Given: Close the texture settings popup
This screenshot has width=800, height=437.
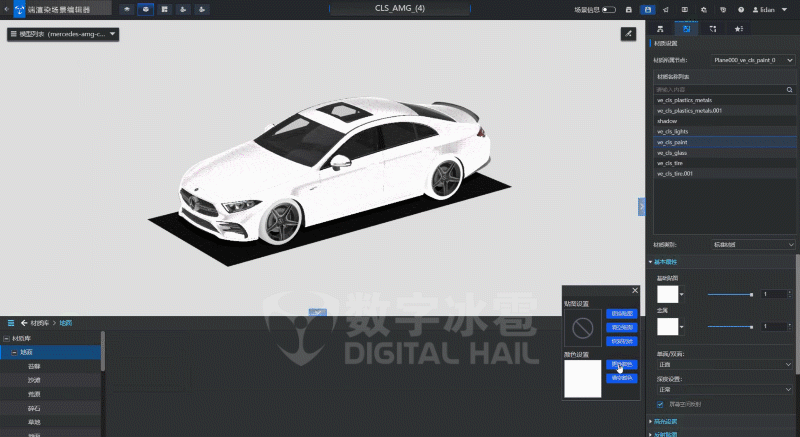Looking at the screenshot, I should 635,291.
